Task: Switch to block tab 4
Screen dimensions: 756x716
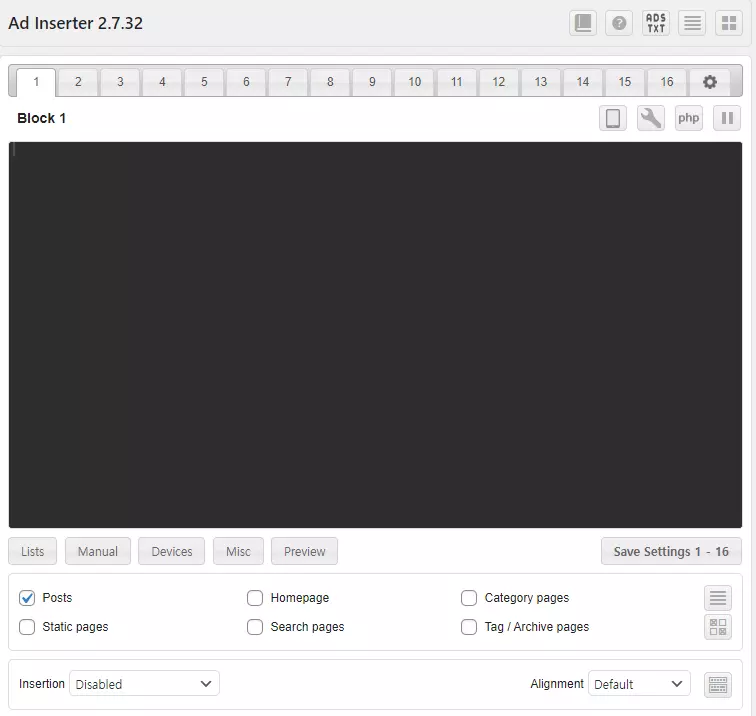Action: pos(162,82)
